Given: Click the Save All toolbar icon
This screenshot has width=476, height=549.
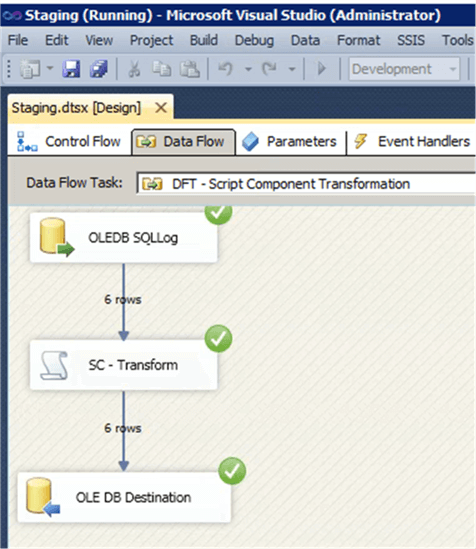Looking at the screenshot, I should tap(99, 69).
